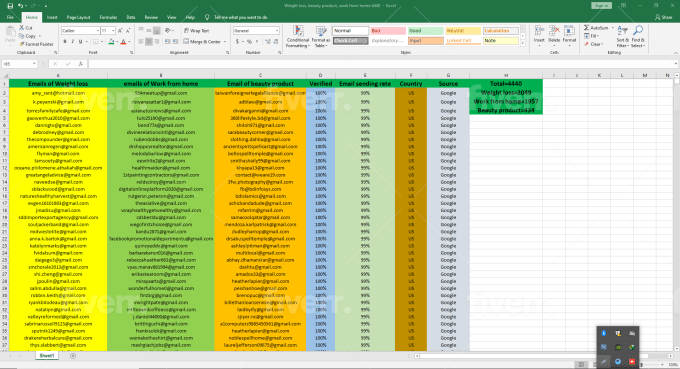Open Find & Select magnifier

pyautogui.click(x=638, y=36)
